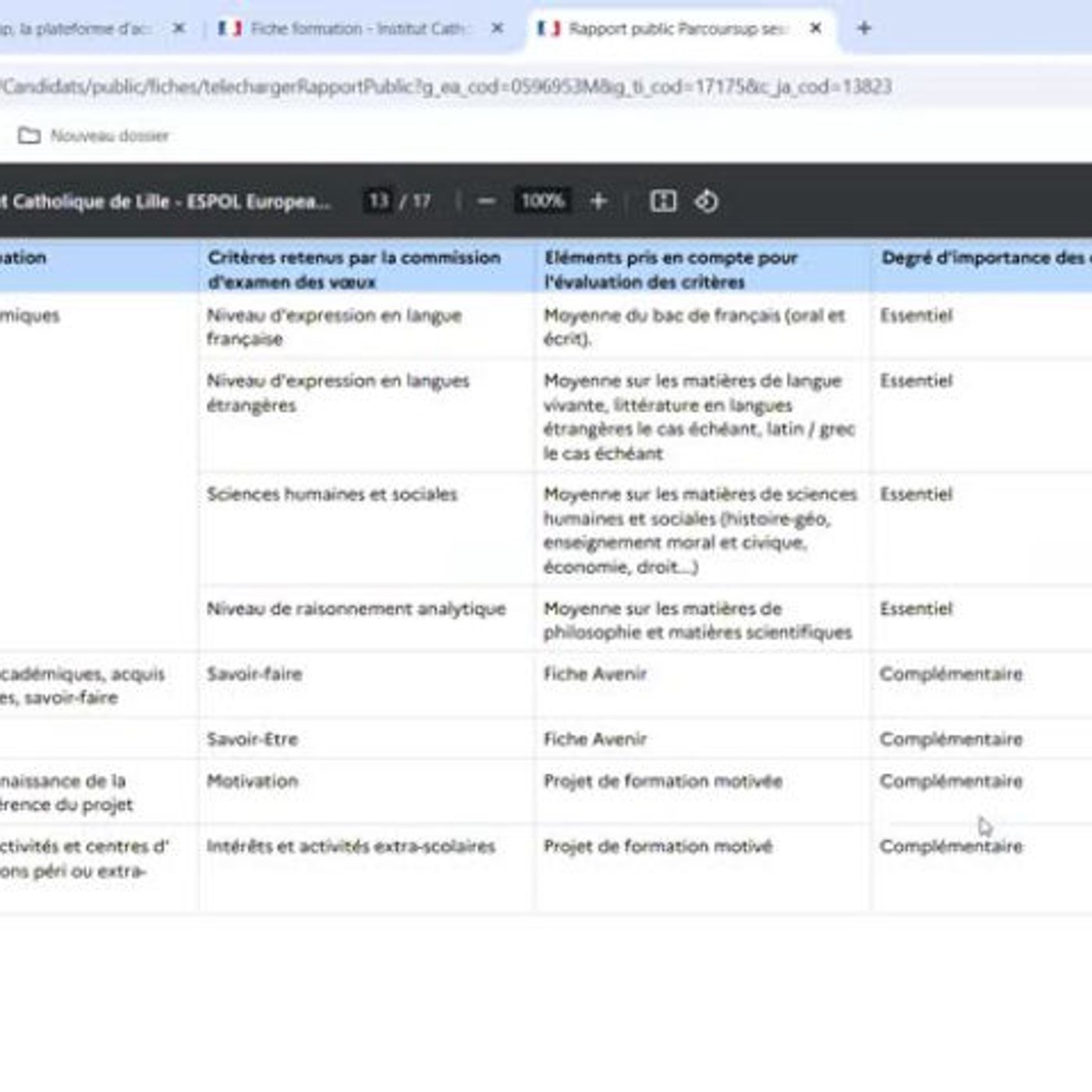Rotate the PDF document
This screenshot has height=1092, width=1092.
[707, 201]
